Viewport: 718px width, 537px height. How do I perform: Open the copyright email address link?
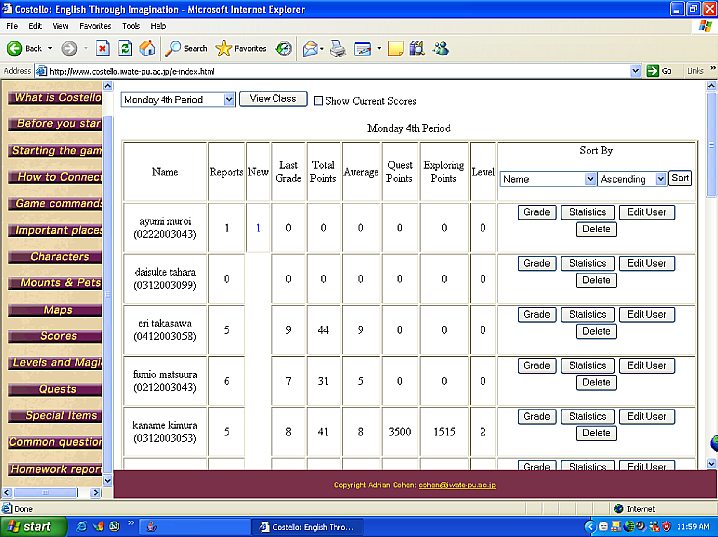(x=457, y=485)
